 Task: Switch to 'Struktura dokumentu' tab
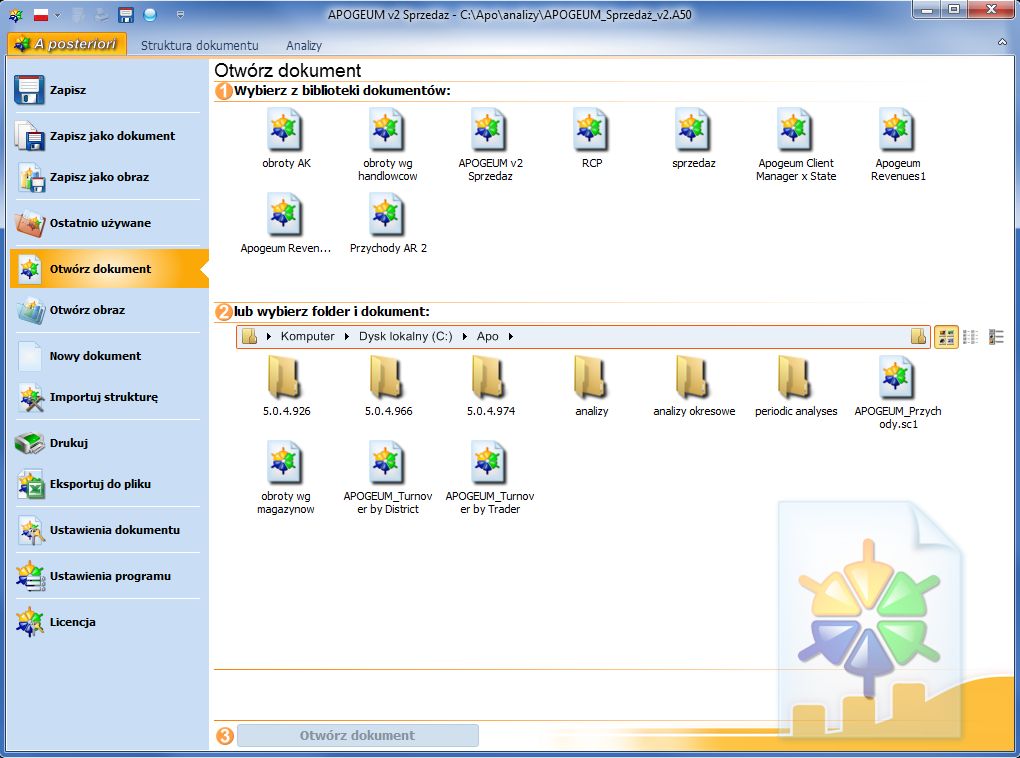(200, 46)
